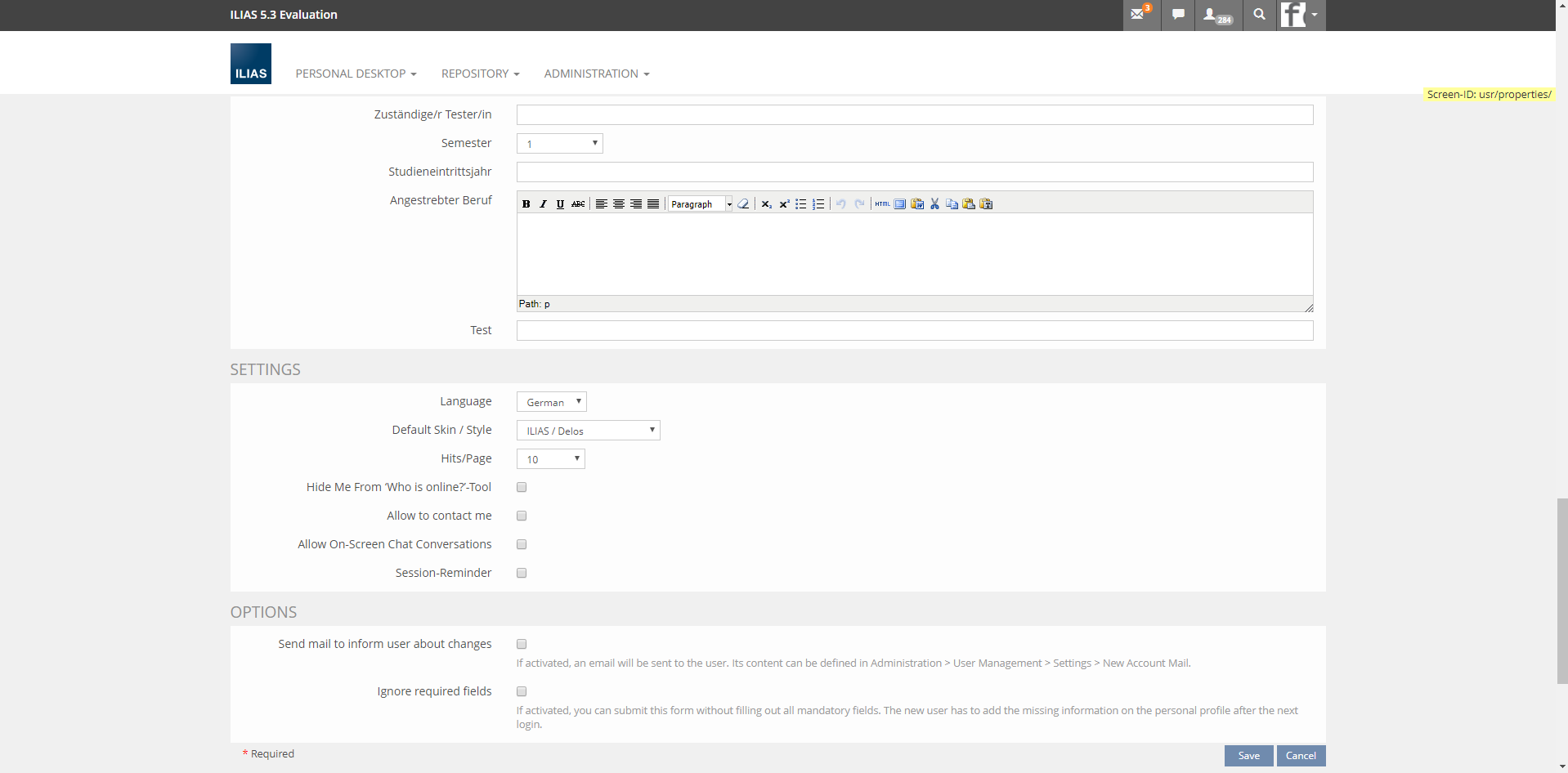The image size is (1568, 773).
Task: Enable Hide Me From 'Who is online?' checkbox
Action: pos(522,488)
